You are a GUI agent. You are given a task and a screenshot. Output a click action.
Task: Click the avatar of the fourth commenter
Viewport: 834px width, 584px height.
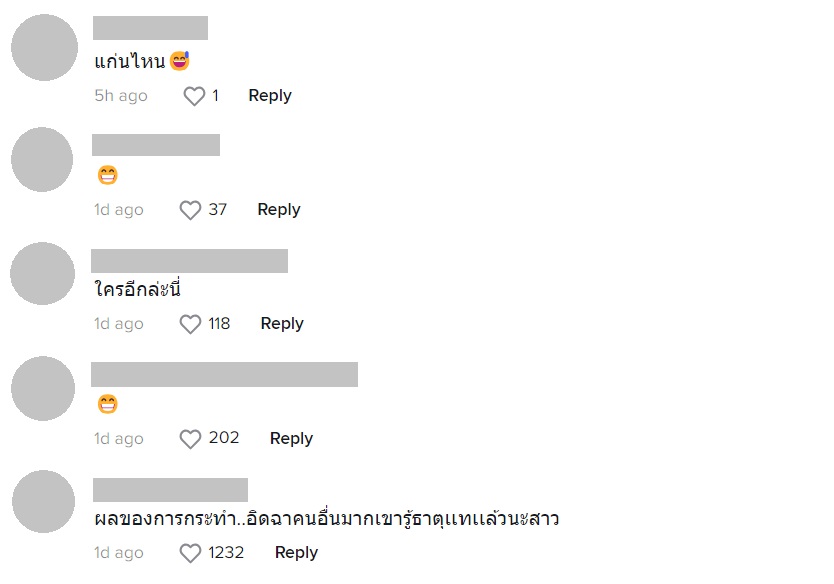[42, 389]
